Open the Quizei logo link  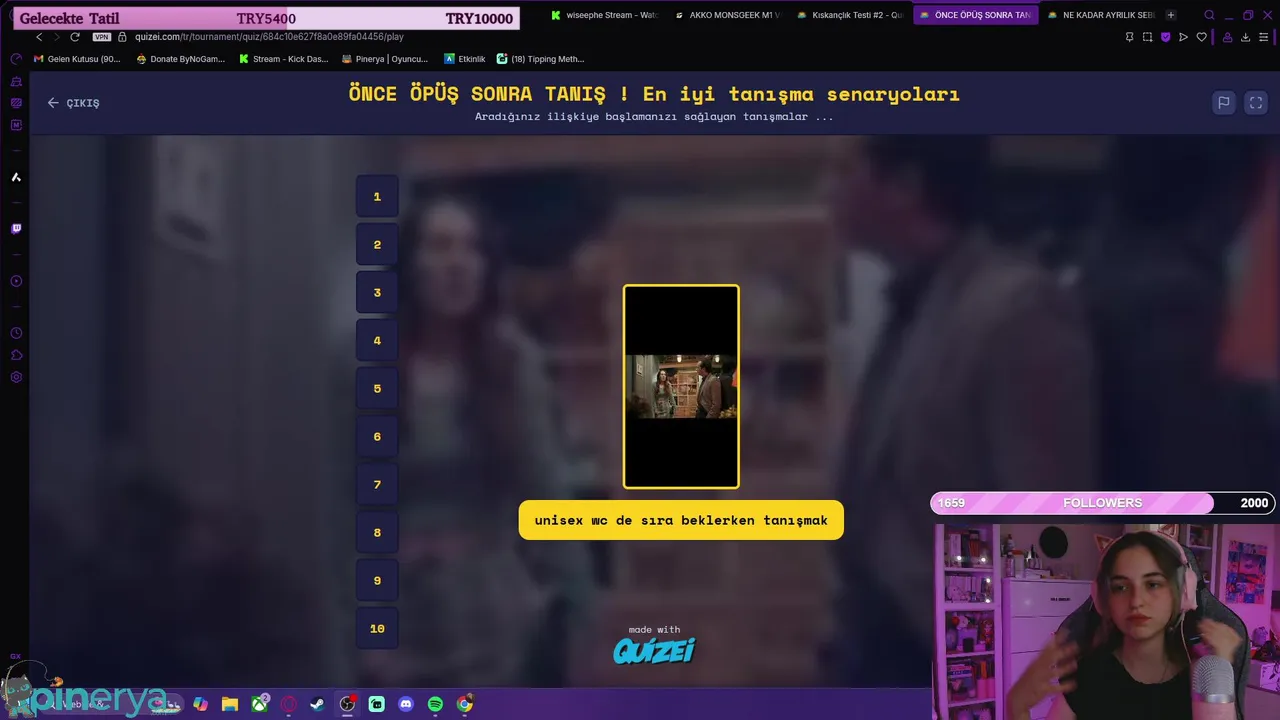tap(654, 651)
